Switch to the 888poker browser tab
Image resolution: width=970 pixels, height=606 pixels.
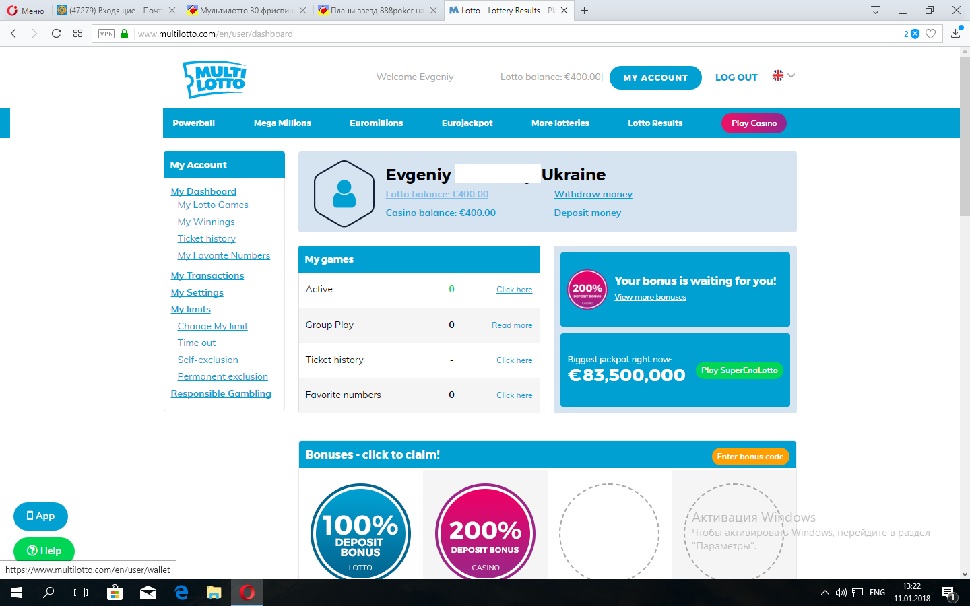coord(377,11)
